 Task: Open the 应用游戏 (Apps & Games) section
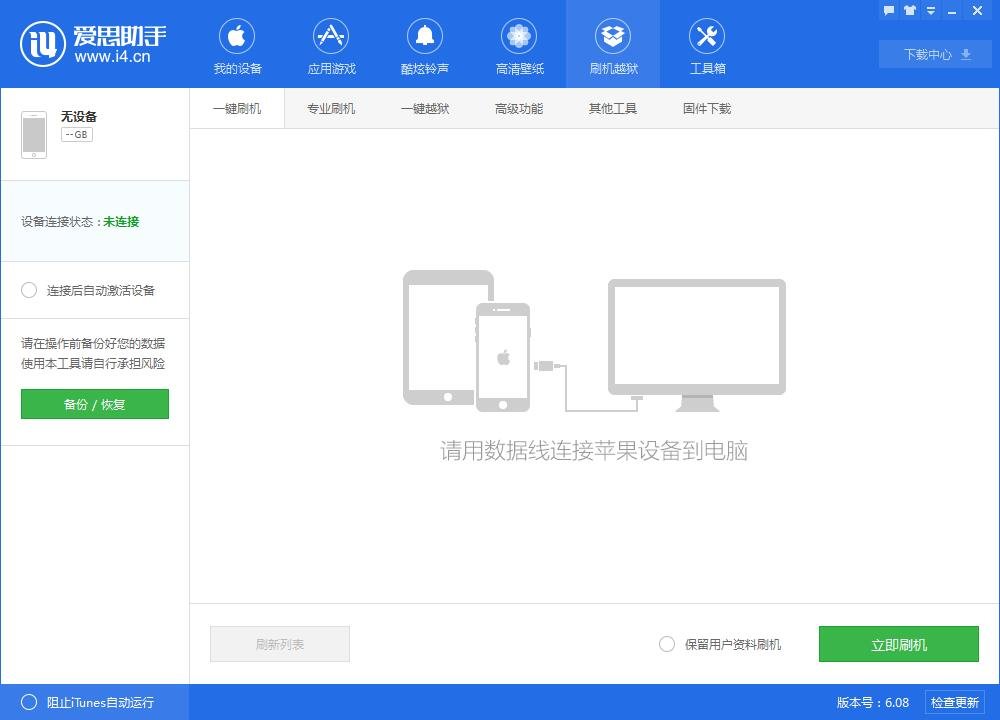click(x=330, y=44)
